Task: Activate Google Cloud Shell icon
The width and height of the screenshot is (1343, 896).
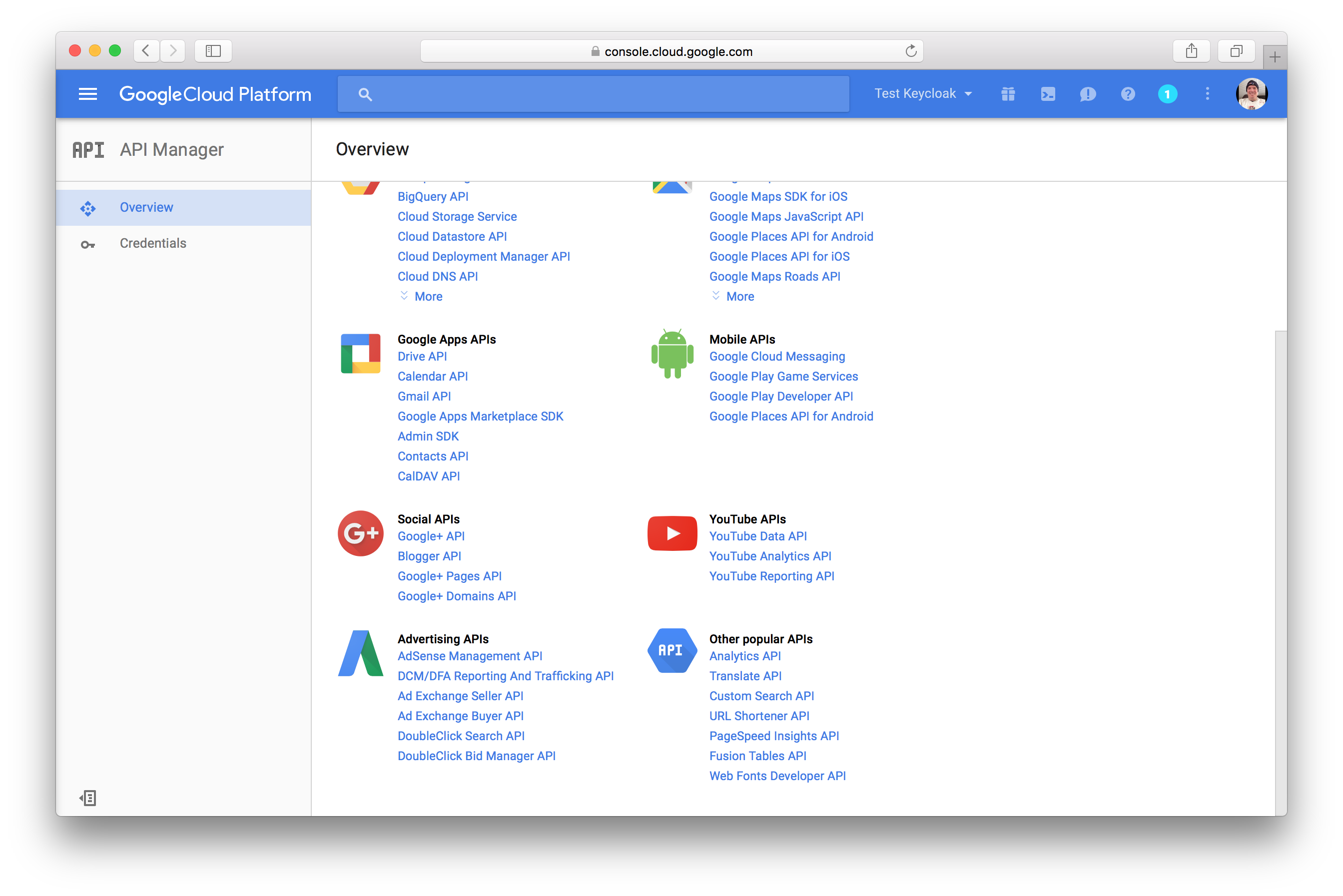Action: coord(1048,94)
